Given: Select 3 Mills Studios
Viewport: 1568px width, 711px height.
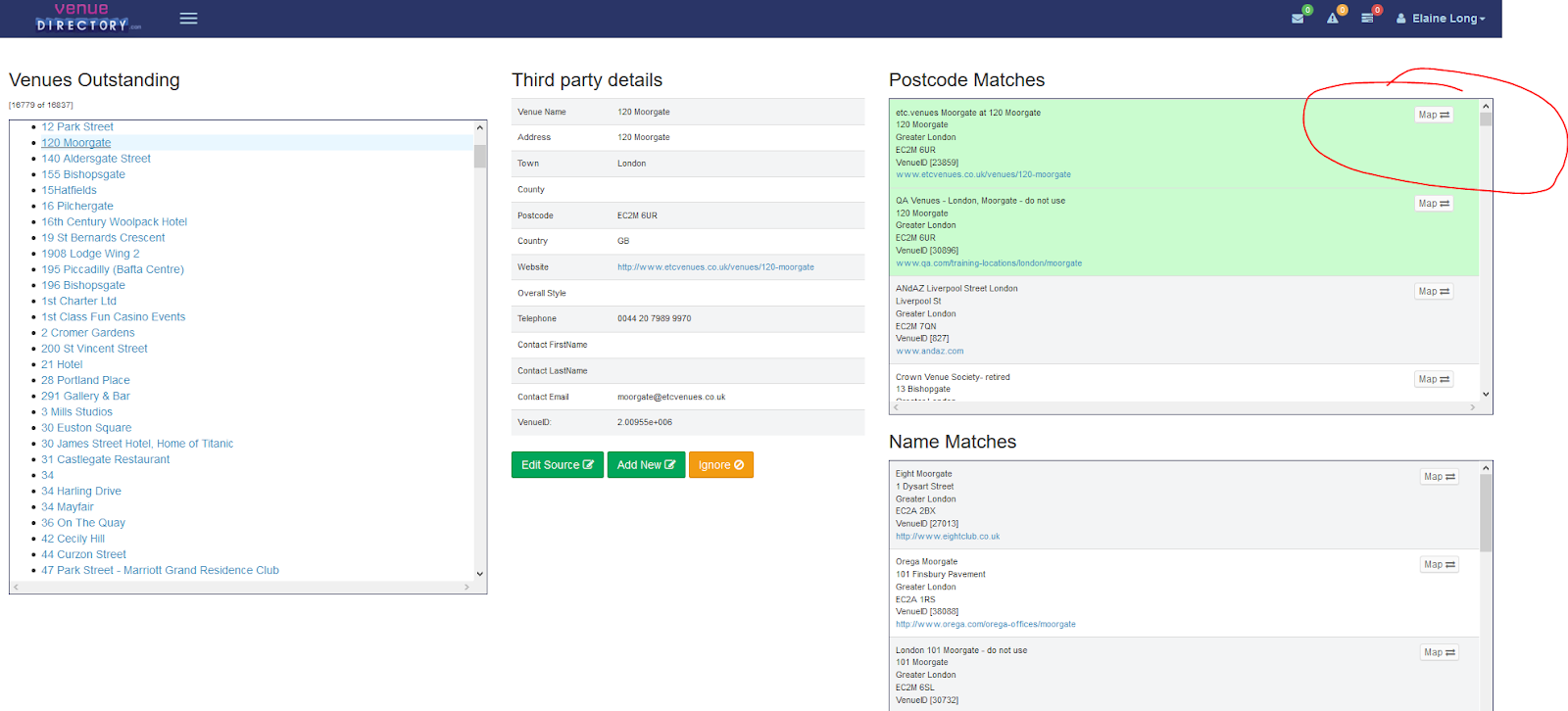Looking at the screenshot, I should click(x=77, y=412).
